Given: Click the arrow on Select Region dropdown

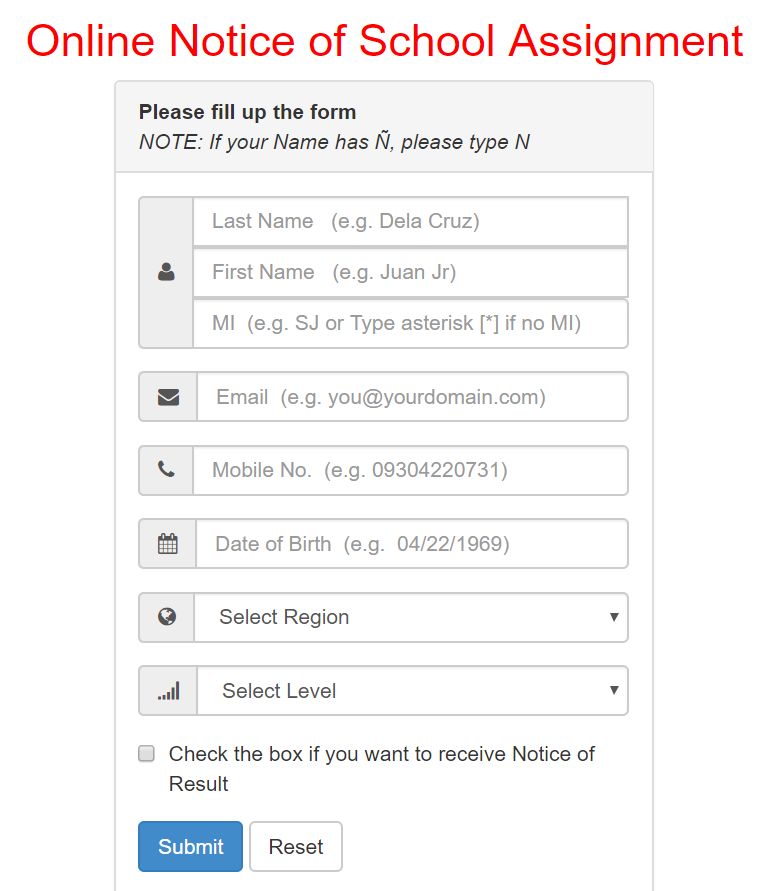Looking at the screenshot, I should tap(614, 617).
